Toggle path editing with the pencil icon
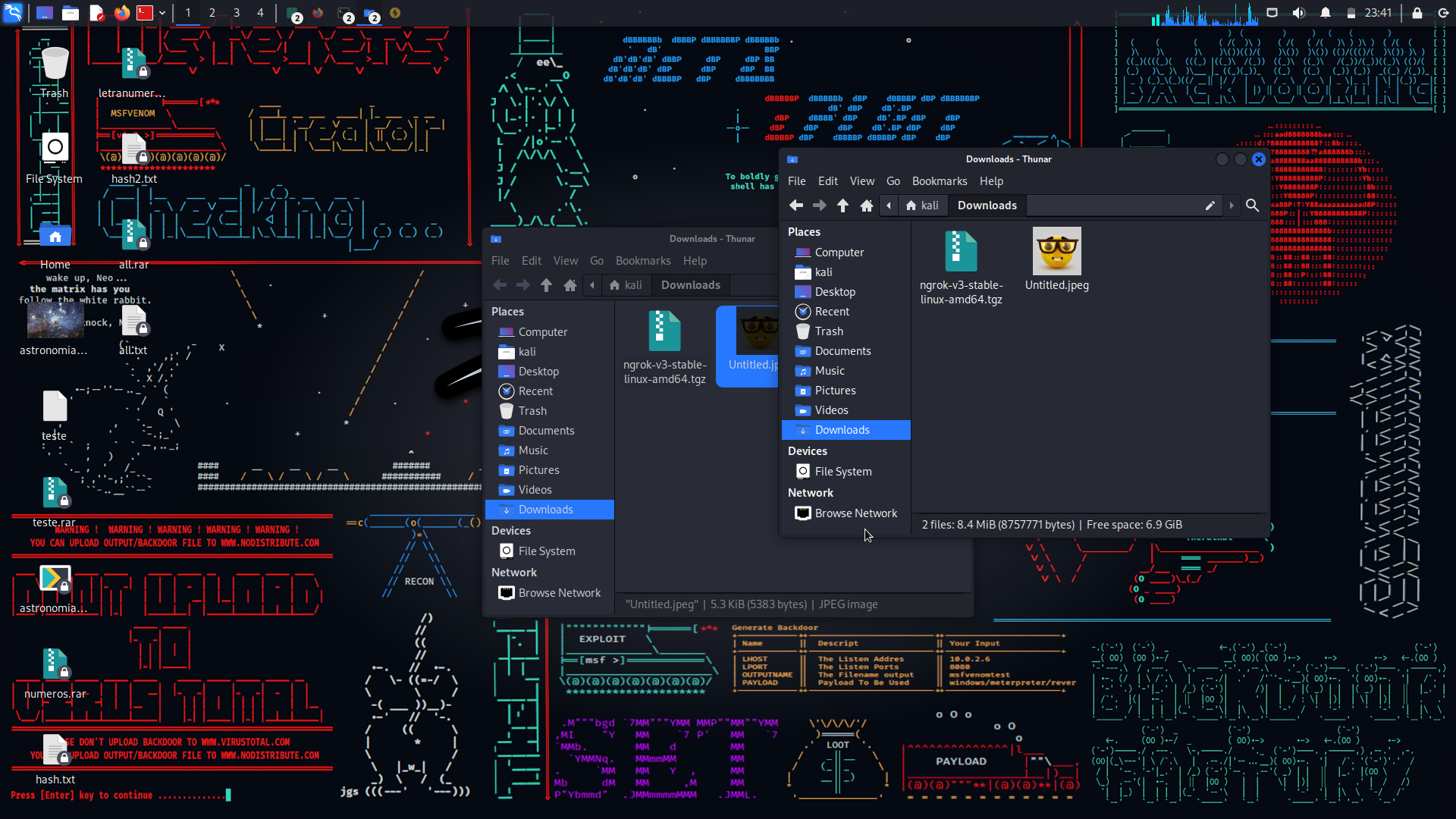 1210,206
